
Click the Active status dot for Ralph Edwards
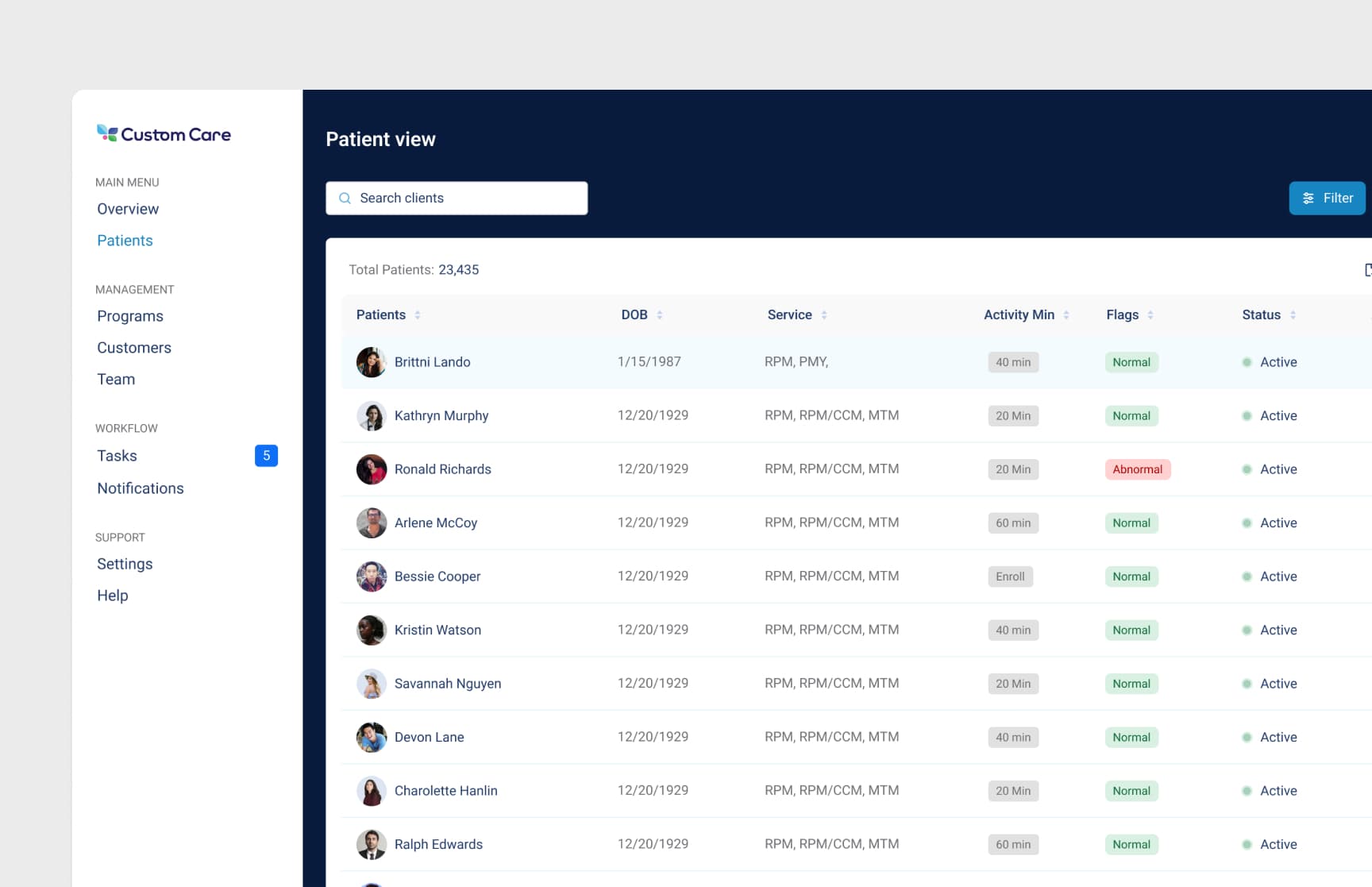[x=1249, y=845]
